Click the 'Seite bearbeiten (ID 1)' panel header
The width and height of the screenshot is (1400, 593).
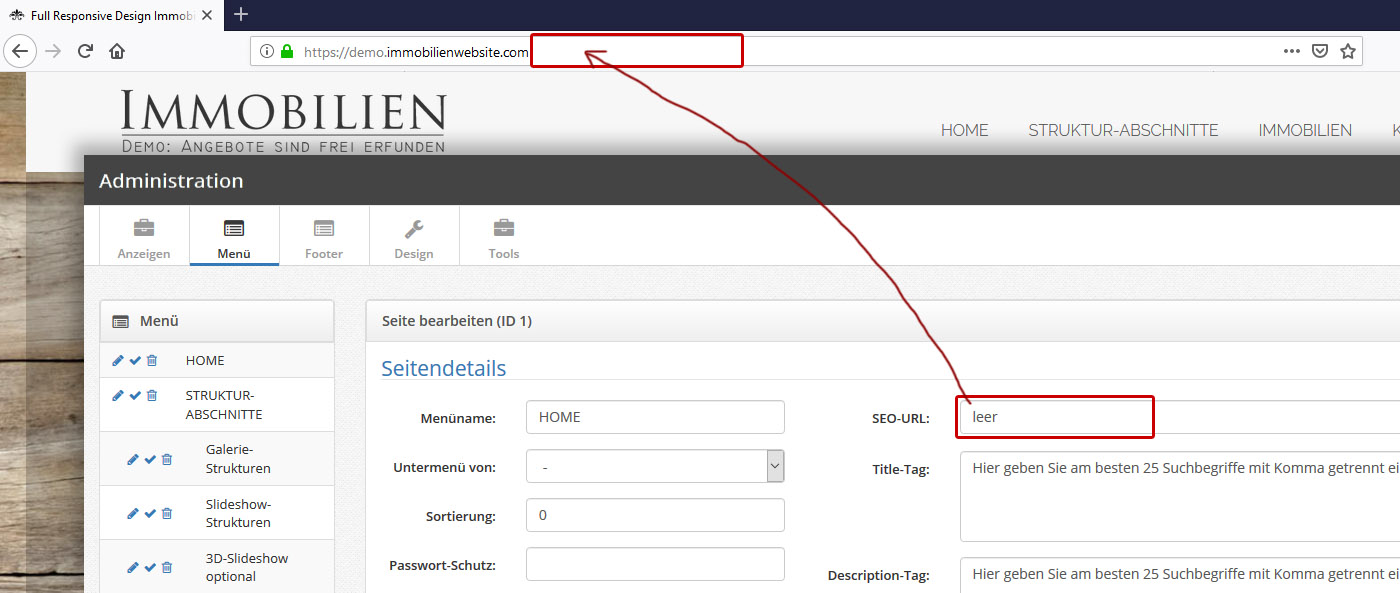883,321
